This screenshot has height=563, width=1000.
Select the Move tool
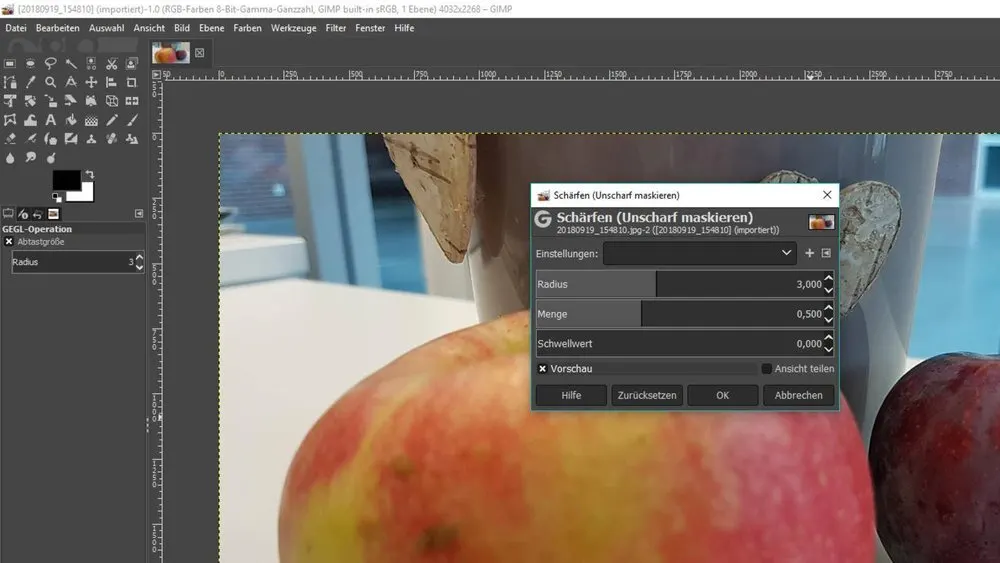click(x=91, y=82)
